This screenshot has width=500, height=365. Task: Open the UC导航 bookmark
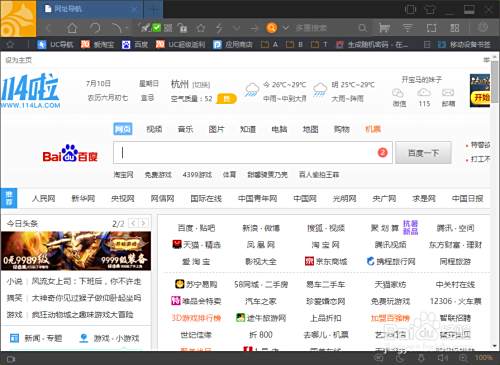[x=55, y=44]
